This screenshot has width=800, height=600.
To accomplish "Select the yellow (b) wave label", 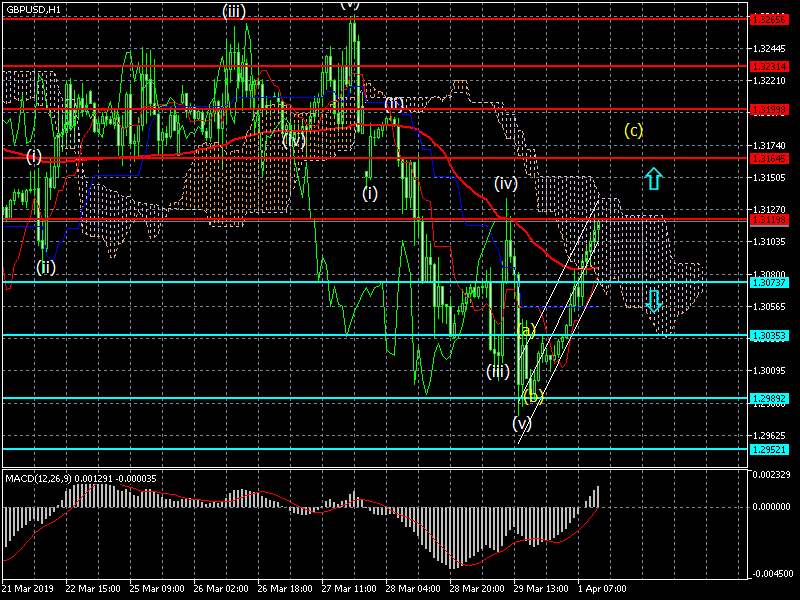I will click(x=532, y=397).
